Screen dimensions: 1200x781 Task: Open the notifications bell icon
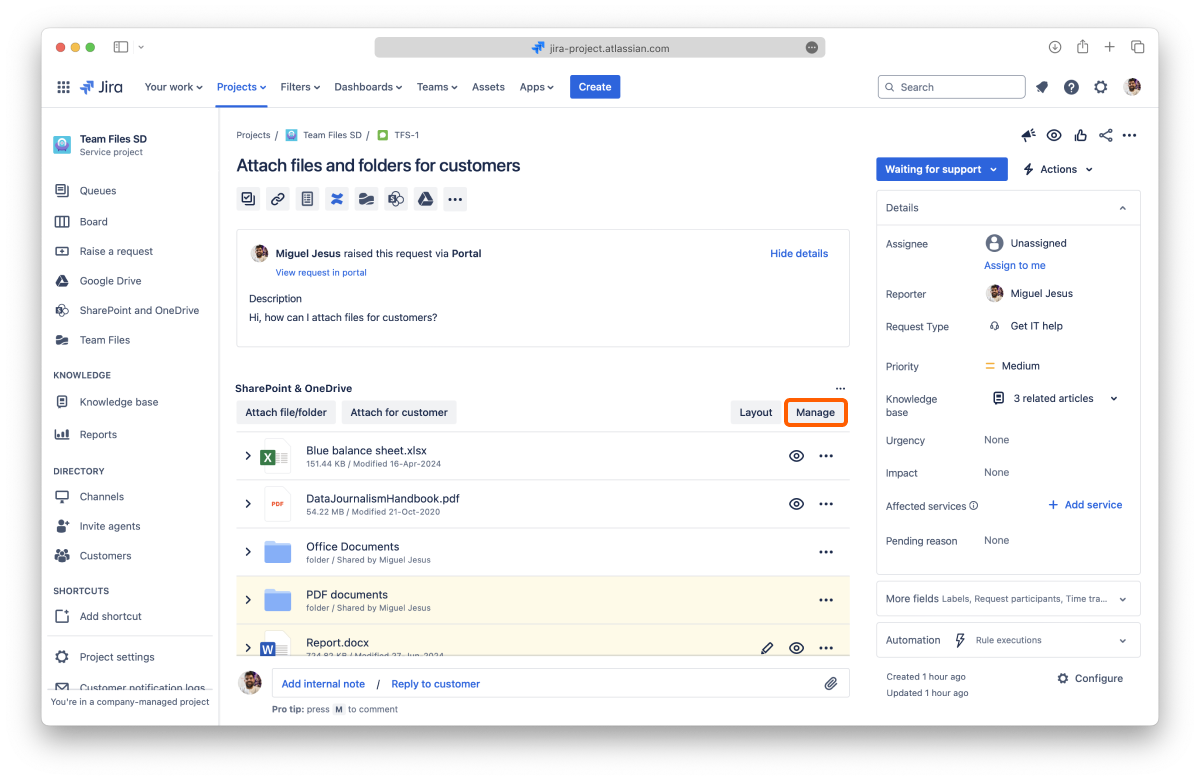[x=1042, y=87]
